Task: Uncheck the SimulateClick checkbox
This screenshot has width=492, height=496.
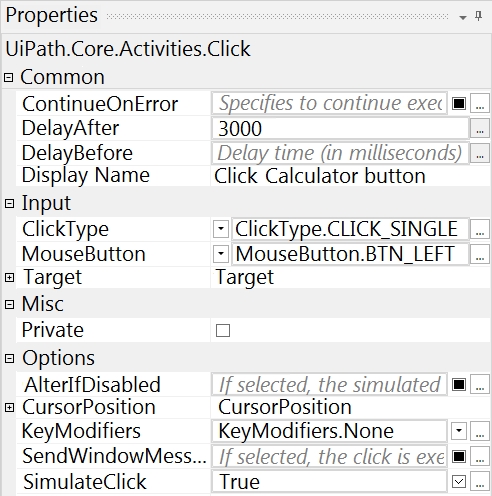Action: coord(459,481)
